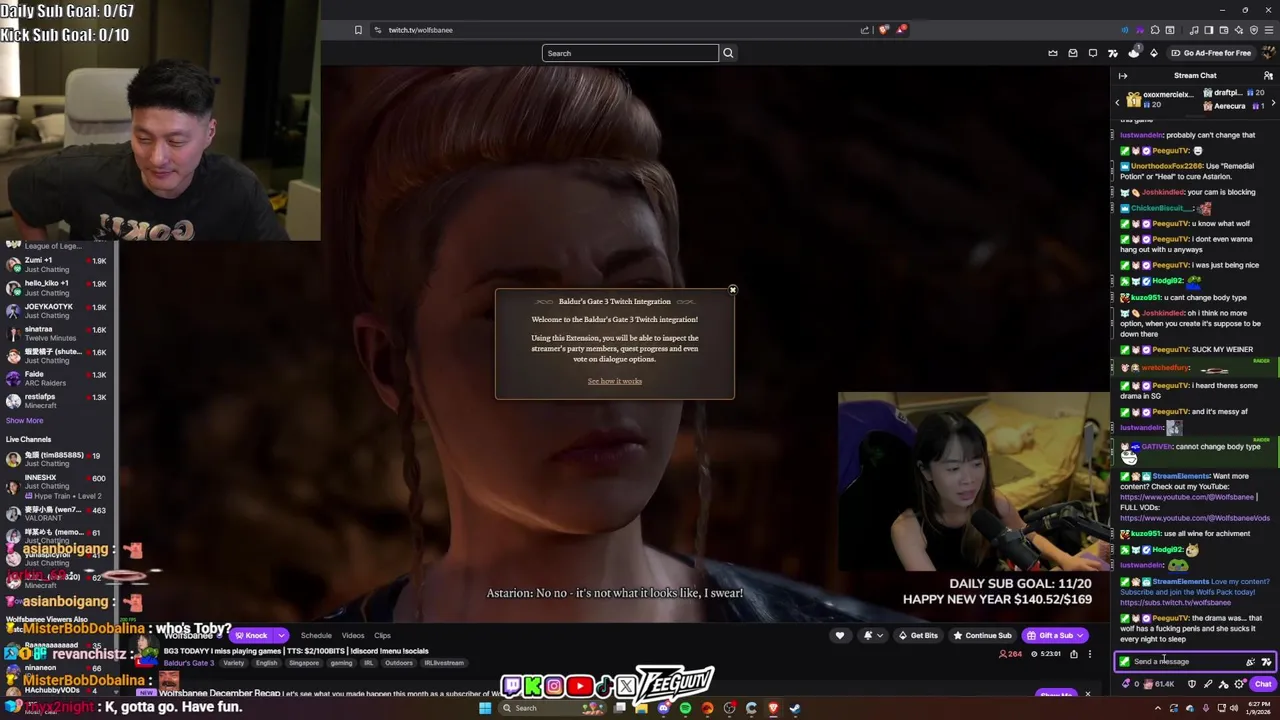Click the Chat send button
The width and height of the screenshot is (1280, 720).
1263,684
